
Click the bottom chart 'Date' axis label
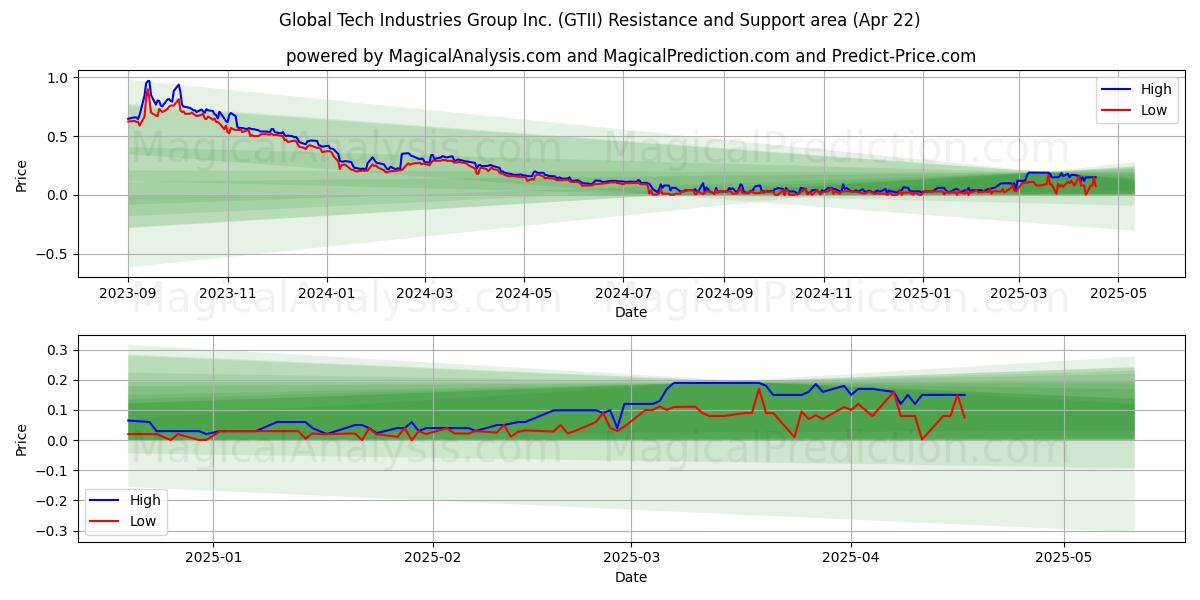(x=631, y=577)
